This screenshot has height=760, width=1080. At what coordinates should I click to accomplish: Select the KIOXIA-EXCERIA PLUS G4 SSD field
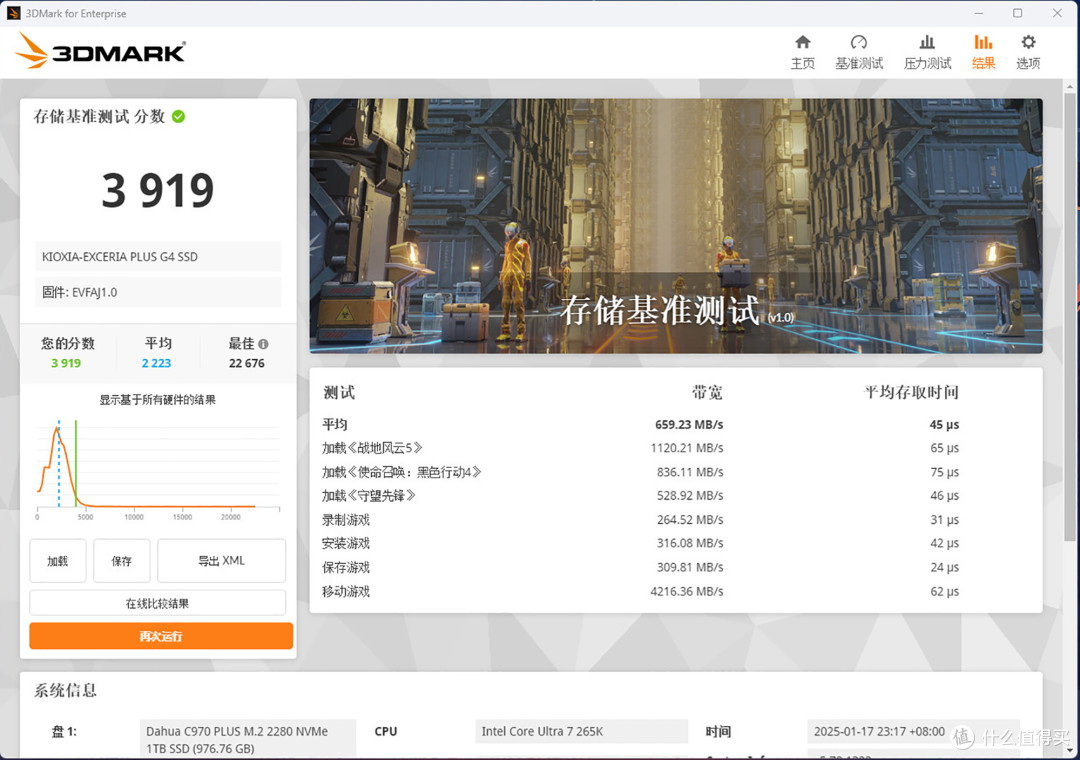click(158, 257)
